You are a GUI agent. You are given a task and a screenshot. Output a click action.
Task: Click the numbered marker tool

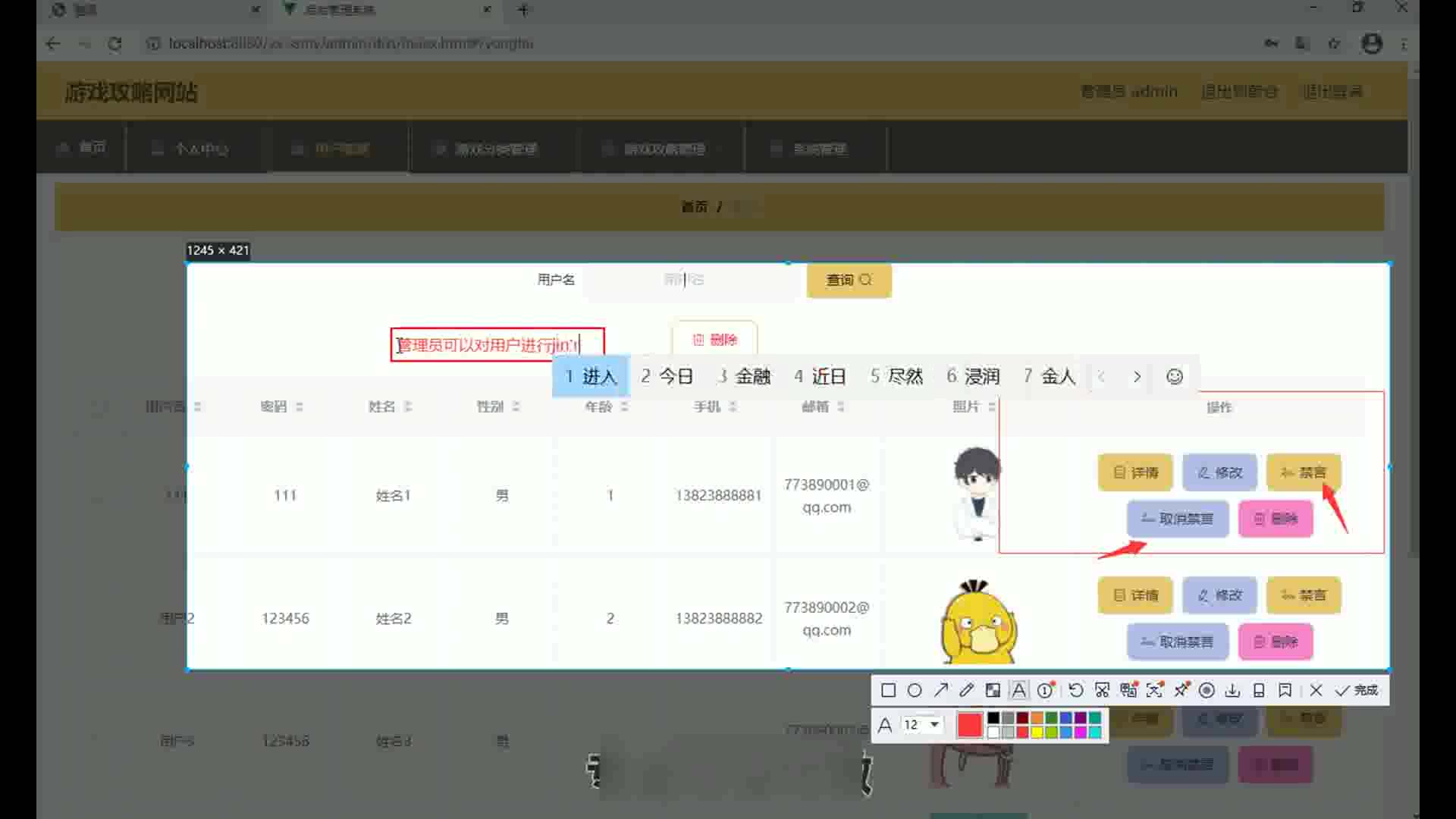pos(1046,690)
